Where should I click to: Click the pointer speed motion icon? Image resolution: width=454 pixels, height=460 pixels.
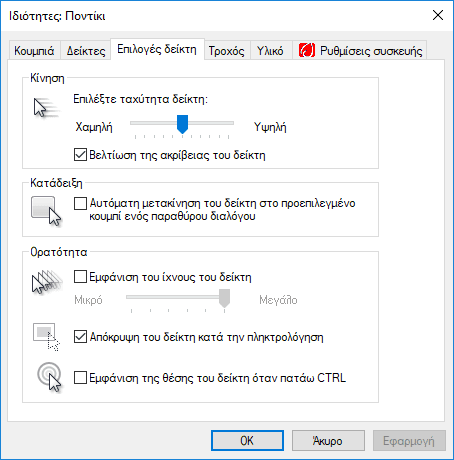pos(46,108)
